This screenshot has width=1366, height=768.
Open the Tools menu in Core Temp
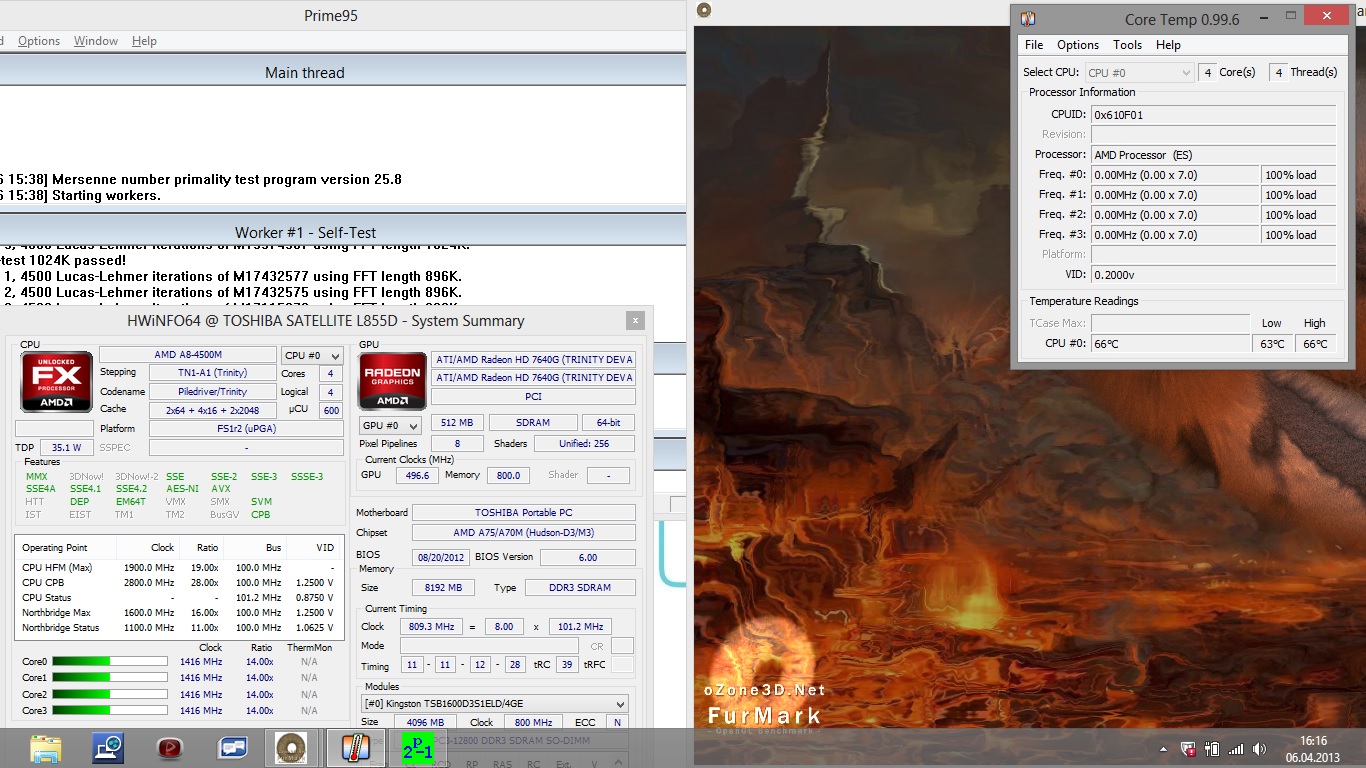click(1127, 45)
